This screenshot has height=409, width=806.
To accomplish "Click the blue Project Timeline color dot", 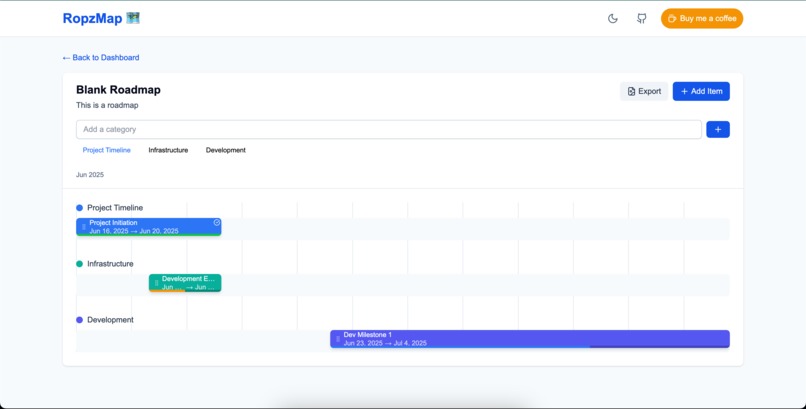I will click(79, 208).
